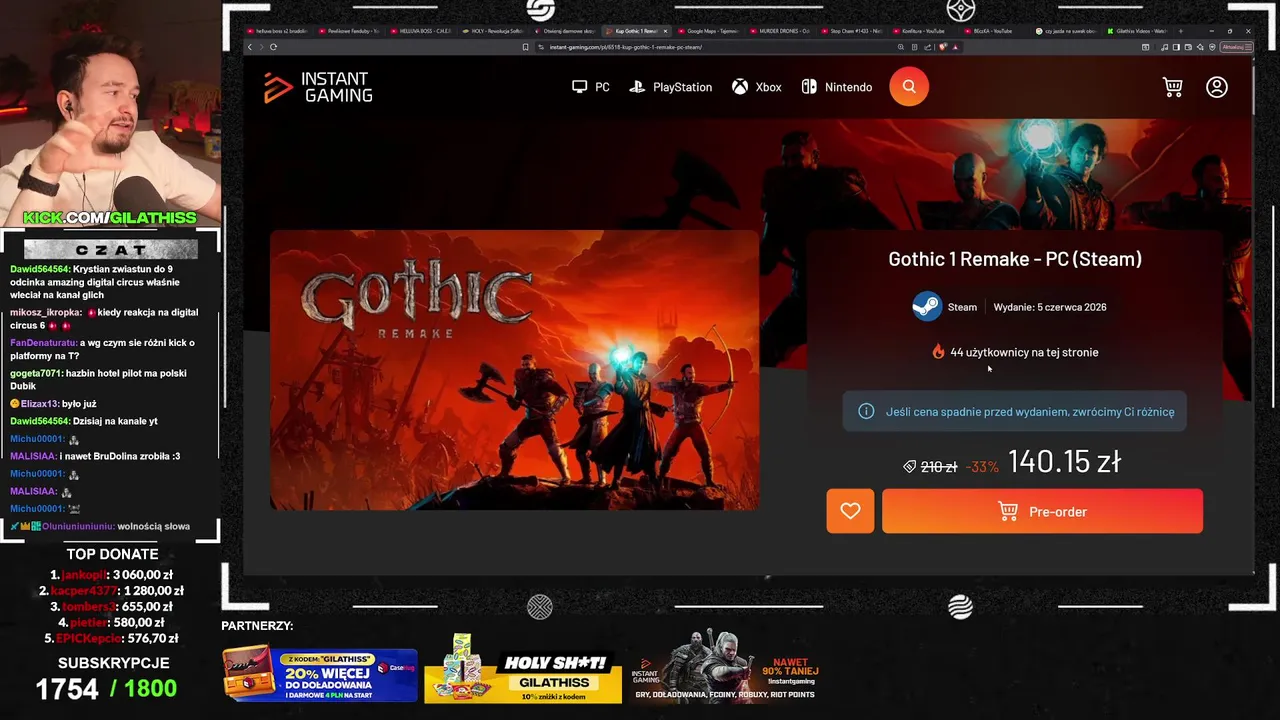Viewport: 1280px width, 720px height.
Task: Click the refund notice 'Jeśli cena spadnie' text
Action: (x=1030, y=411)
